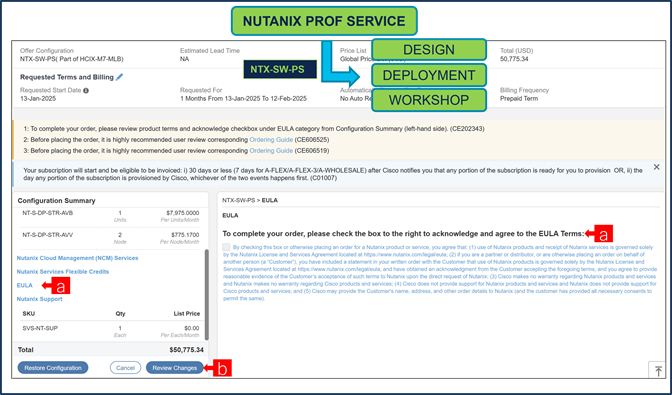Click the green WORKSHOP label
The width and height of the screenshot is (672, 395).
429,100
